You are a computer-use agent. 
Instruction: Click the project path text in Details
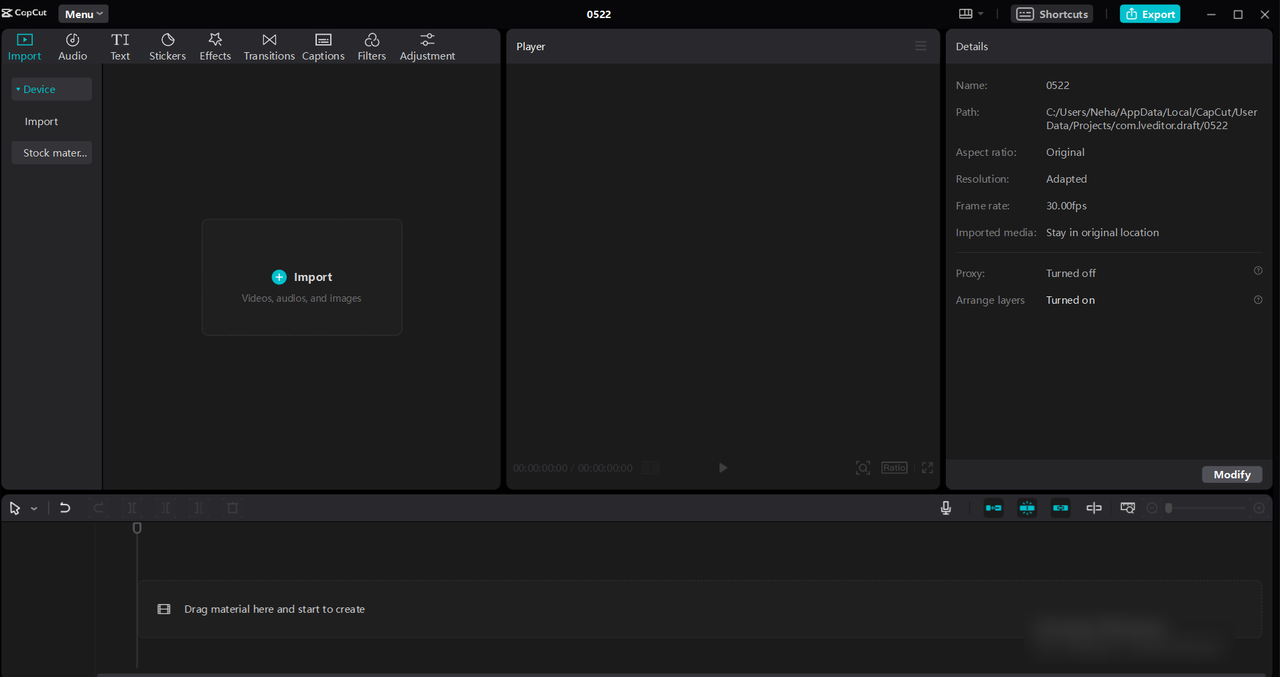click(1151, 119)
